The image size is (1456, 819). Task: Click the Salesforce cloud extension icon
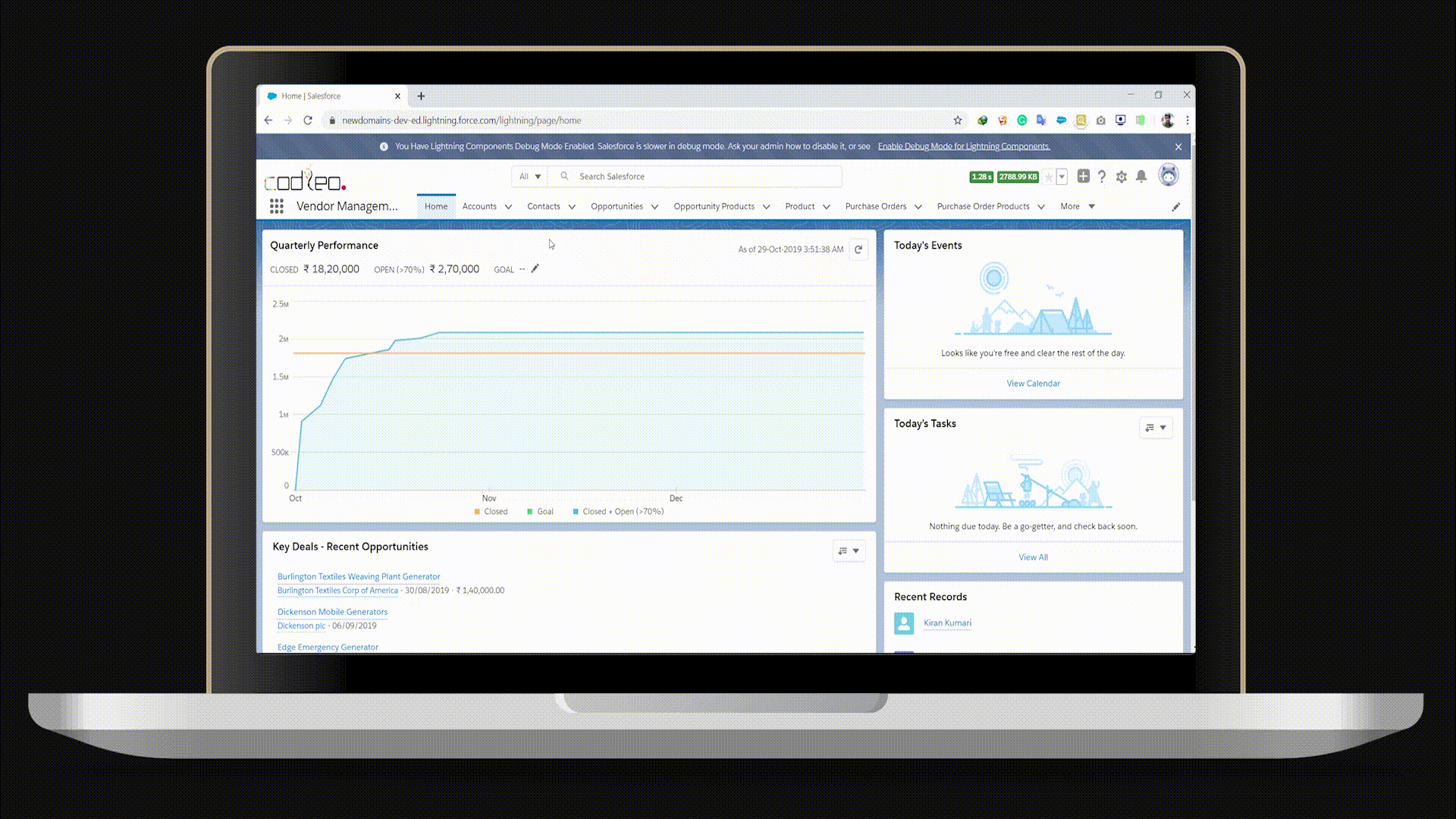(x=1061, y=121)
